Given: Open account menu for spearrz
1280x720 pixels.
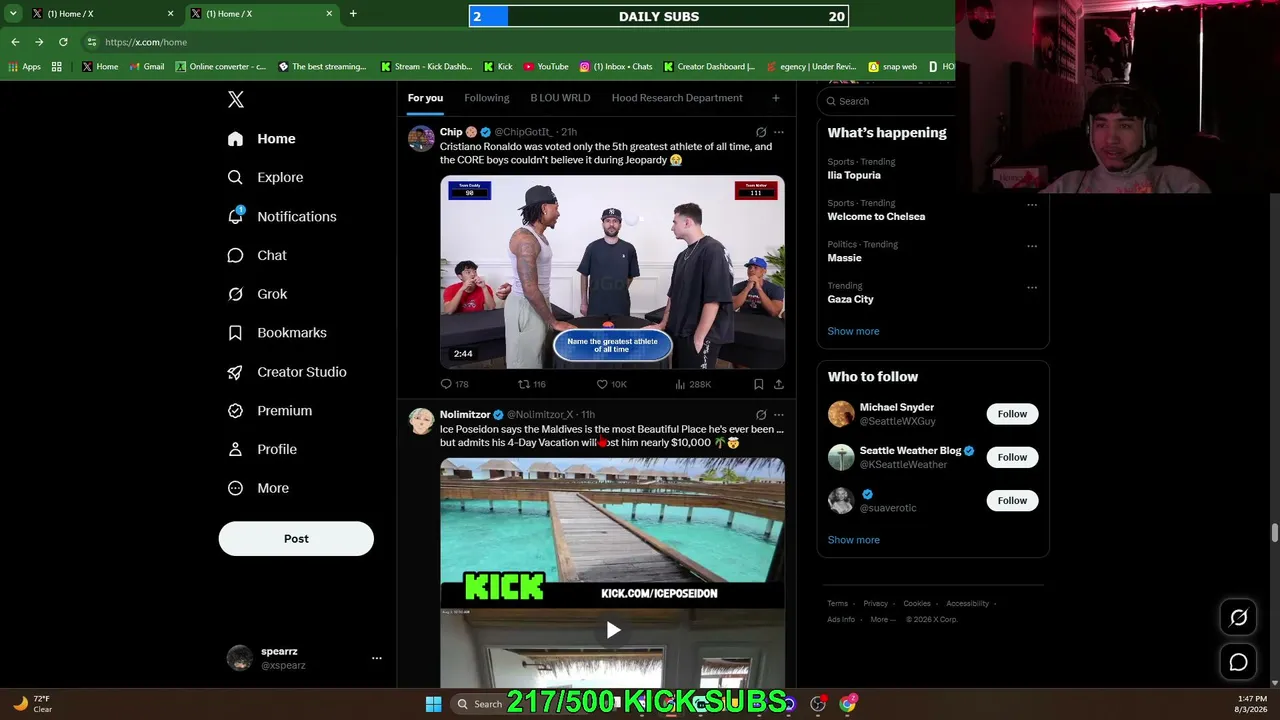Looking at the screenshot, I should click(377, 658).
